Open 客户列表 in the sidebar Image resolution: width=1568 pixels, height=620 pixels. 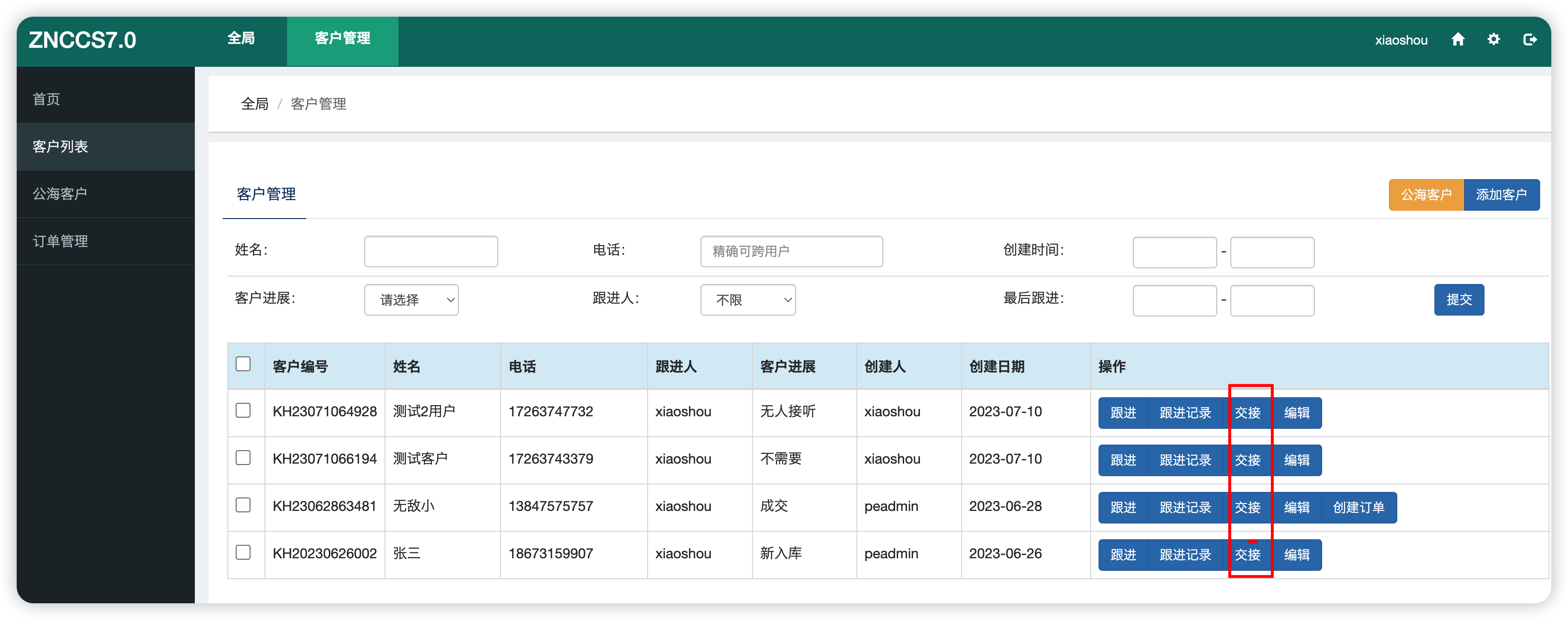click(106, 146)
